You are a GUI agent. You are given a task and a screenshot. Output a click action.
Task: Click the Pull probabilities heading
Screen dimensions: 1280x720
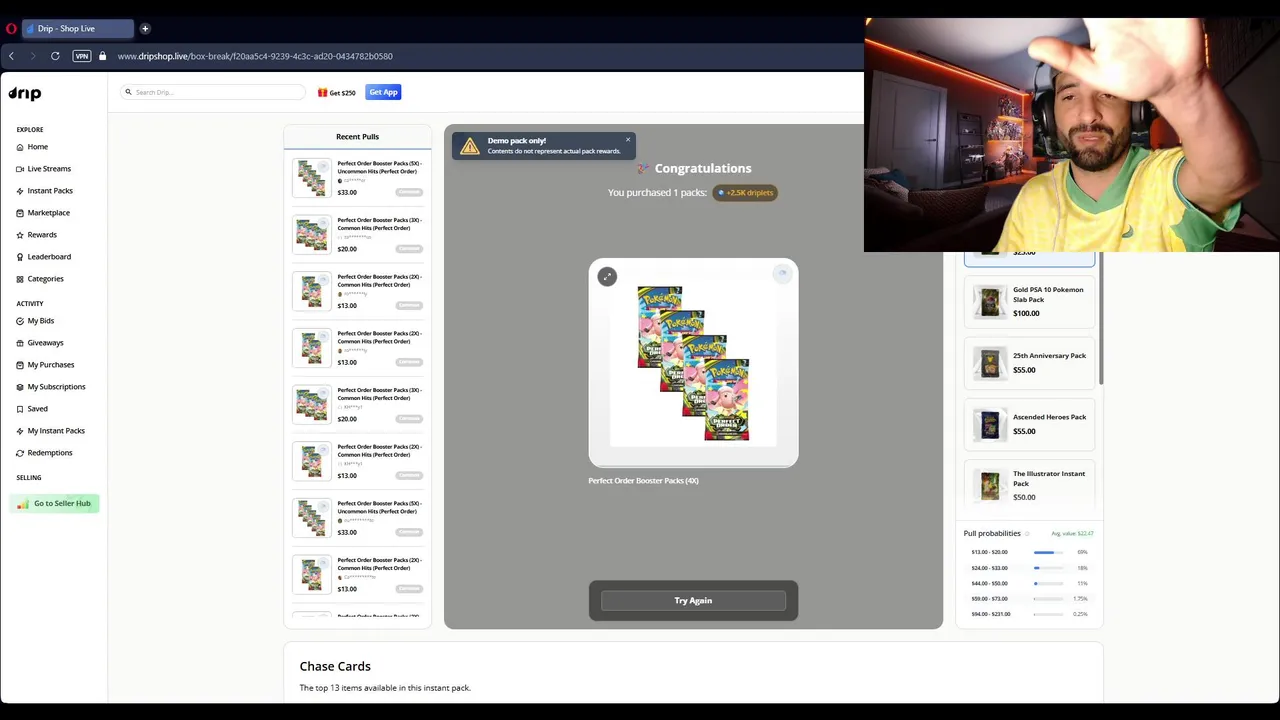tap(992, 534)
